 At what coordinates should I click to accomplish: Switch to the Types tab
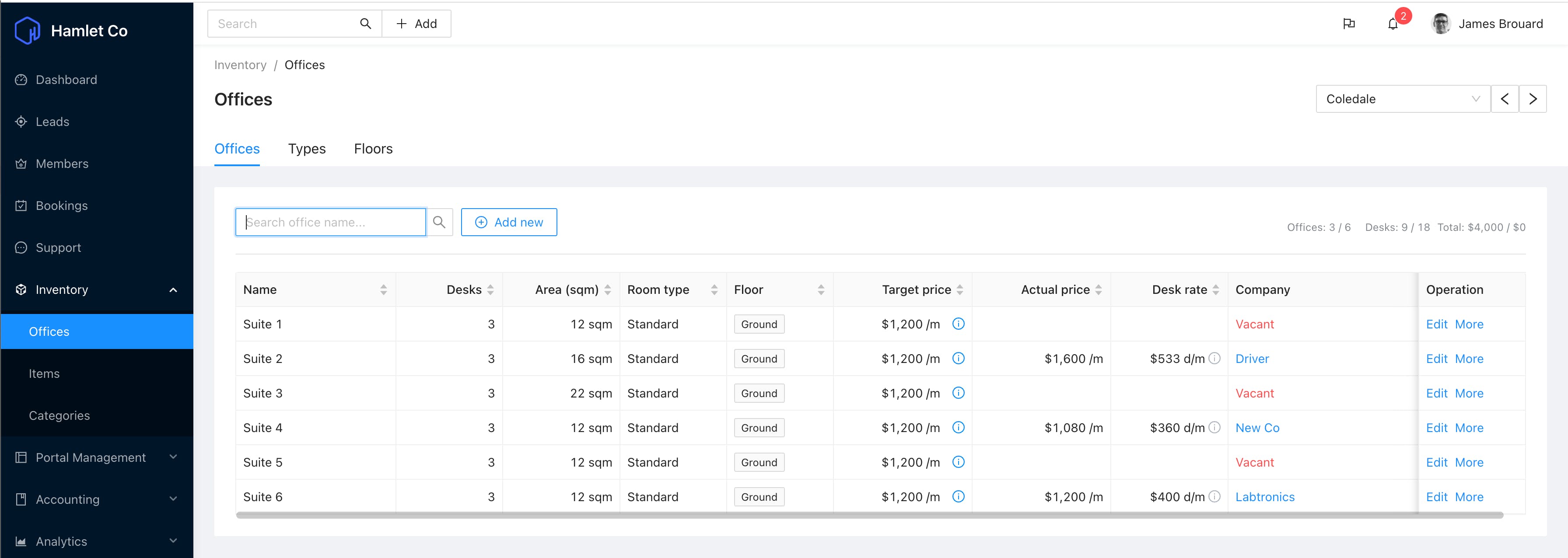pos(307,149)
